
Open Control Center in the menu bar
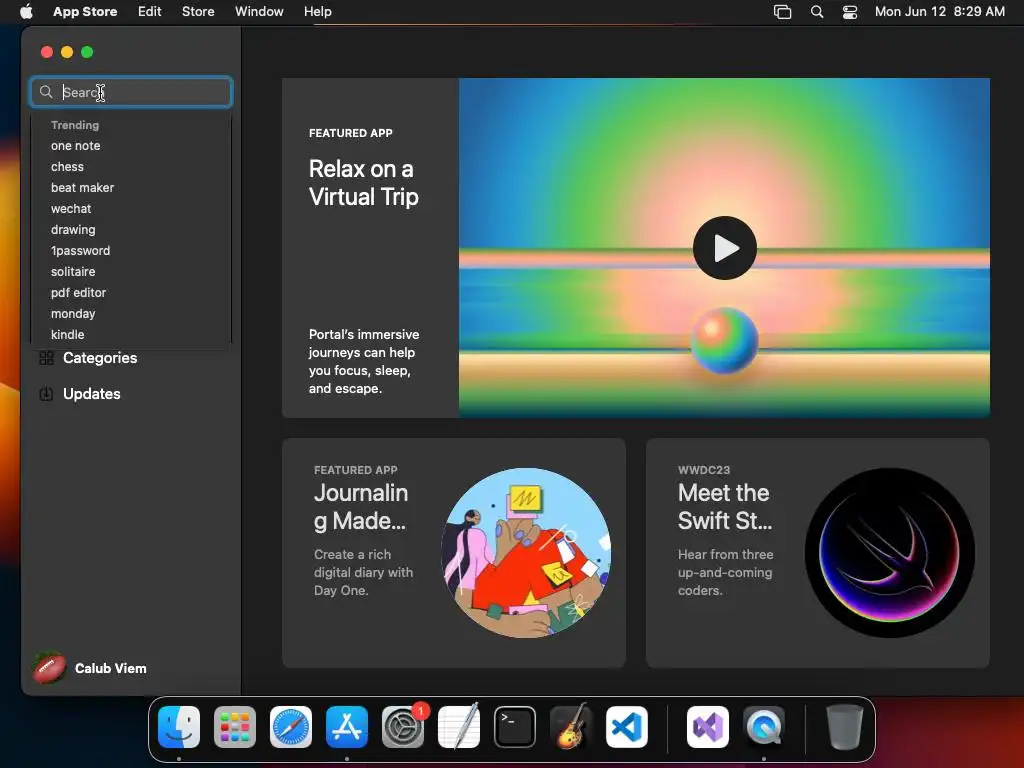coord(850,12)
